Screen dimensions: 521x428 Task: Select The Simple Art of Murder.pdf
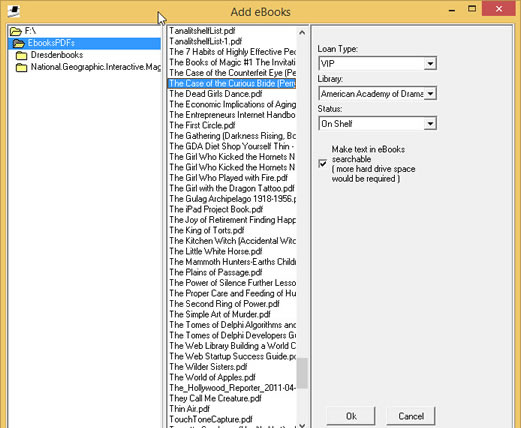pyautogui.click(x=231, y=314)
